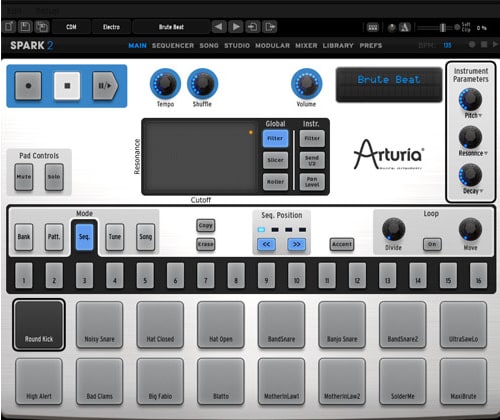Toggle the pad Mute button
Screen dimensions: 500x420
[x=24, y=177]
